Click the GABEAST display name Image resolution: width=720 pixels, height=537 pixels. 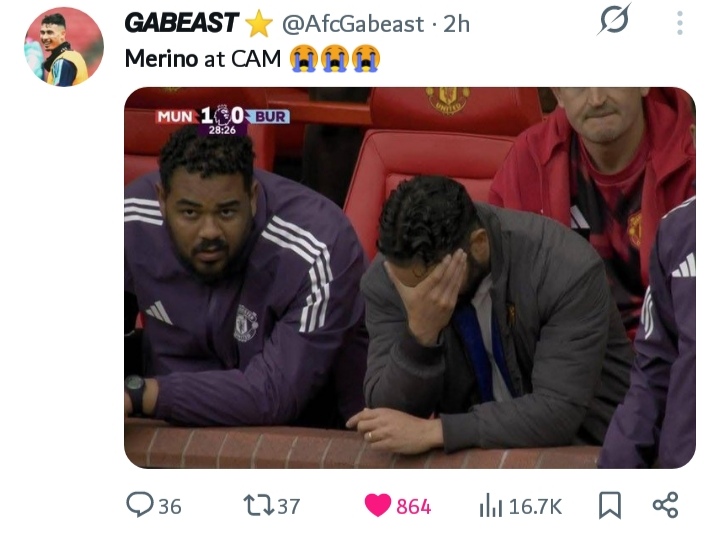click(181, 23)
